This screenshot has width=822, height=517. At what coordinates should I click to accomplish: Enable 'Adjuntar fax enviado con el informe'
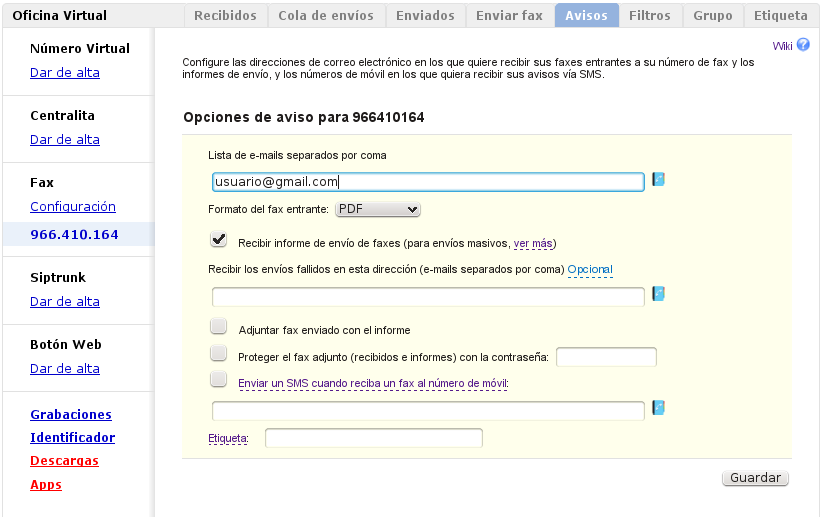coord(218,327)
